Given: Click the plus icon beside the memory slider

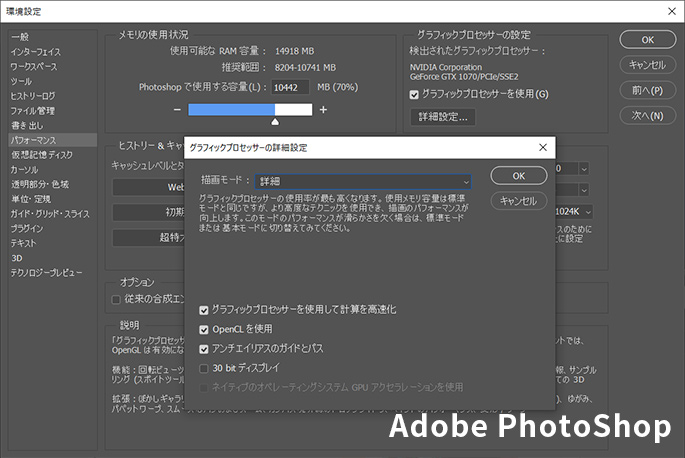Looking at the screenshot, I should pyautogui.click(x=323, y=110).
